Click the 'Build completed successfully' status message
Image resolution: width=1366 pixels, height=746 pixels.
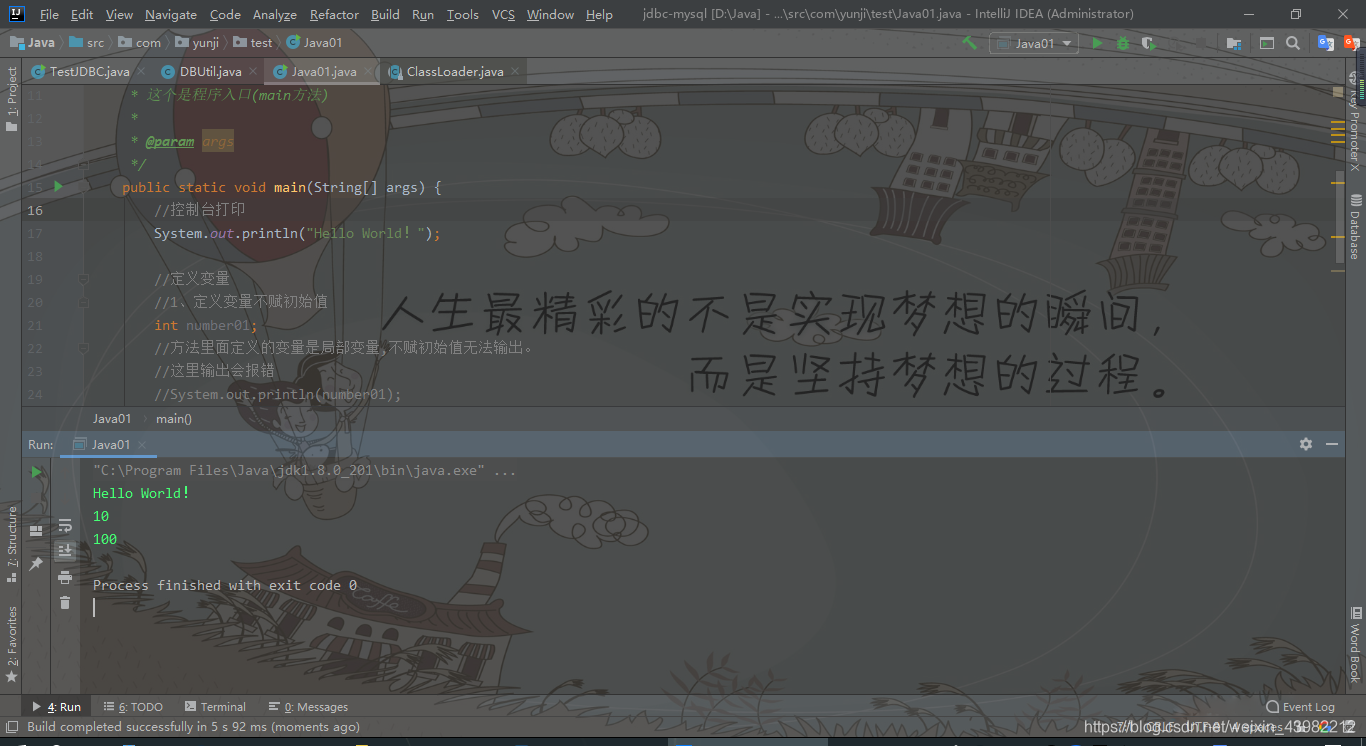point(193,727)
